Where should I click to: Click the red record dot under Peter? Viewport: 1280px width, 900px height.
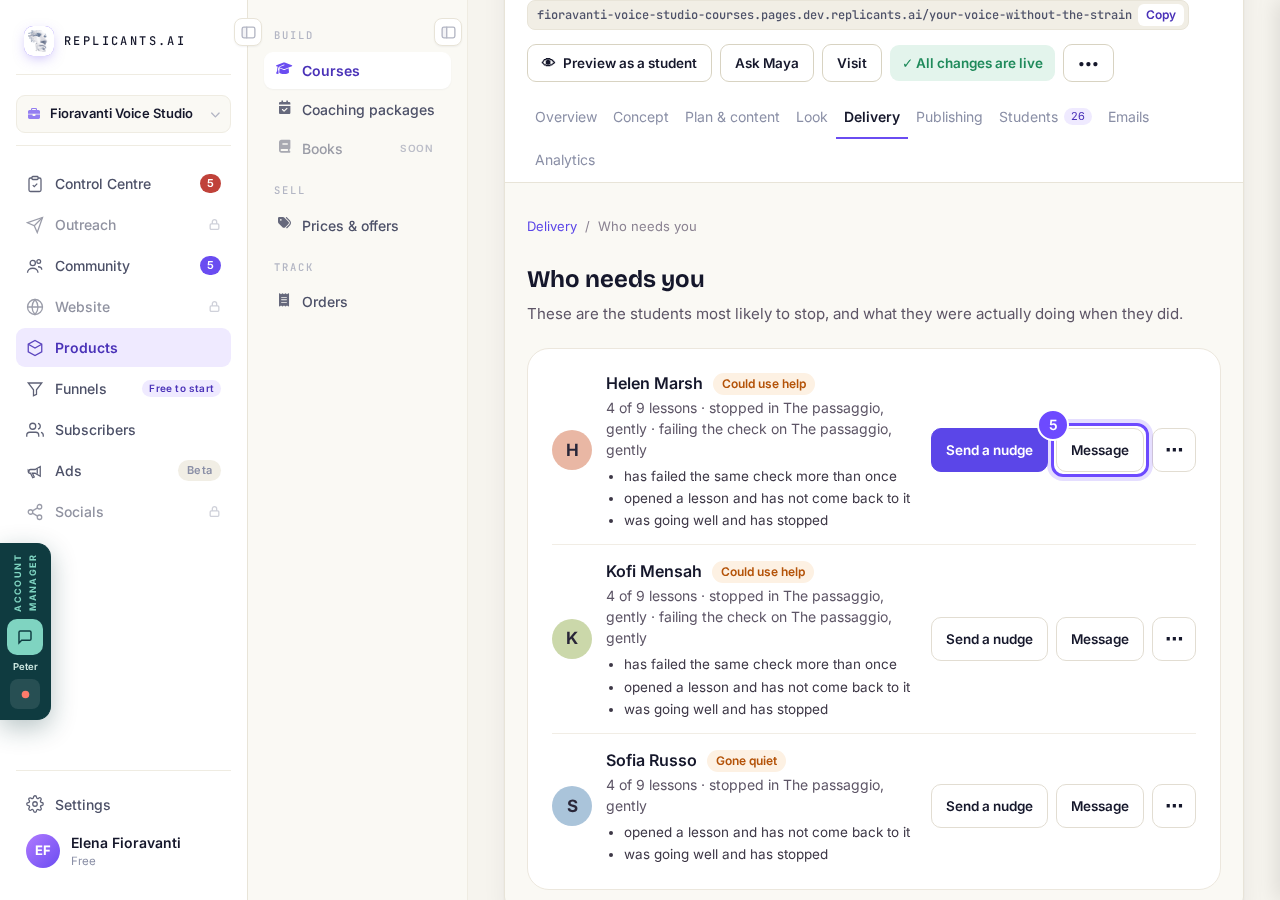click(x=25, y=694)
